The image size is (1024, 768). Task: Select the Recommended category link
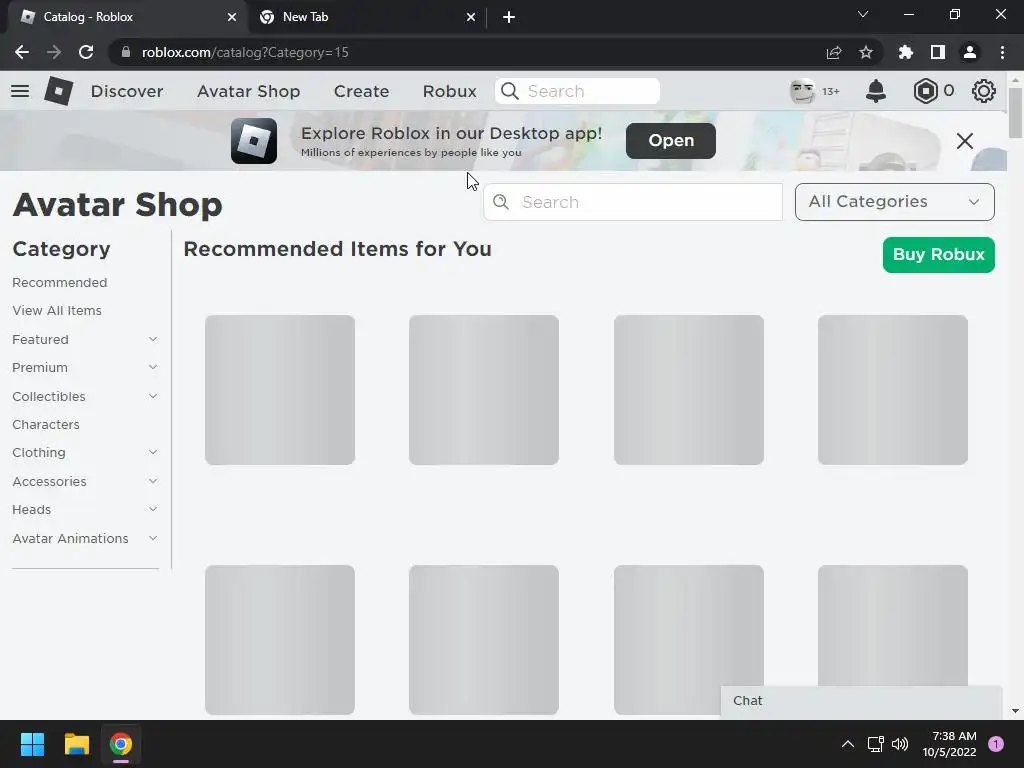59,282
